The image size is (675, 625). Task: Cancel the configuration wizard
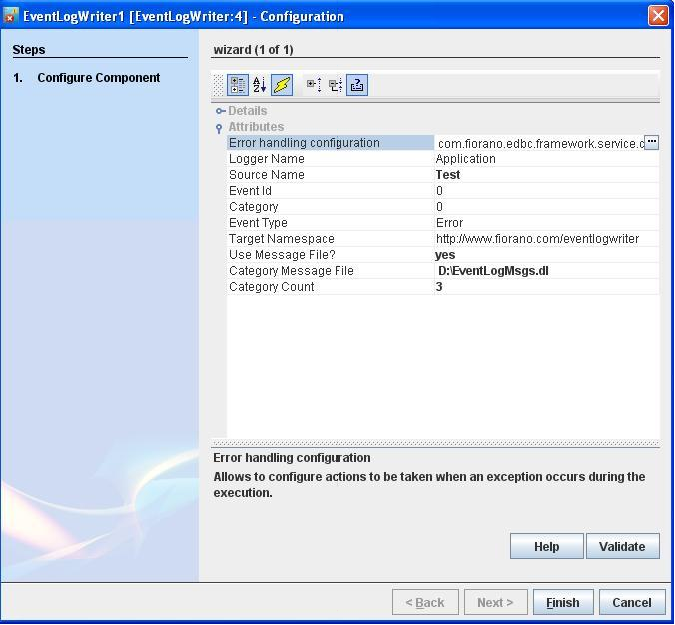tap(631, 602)
